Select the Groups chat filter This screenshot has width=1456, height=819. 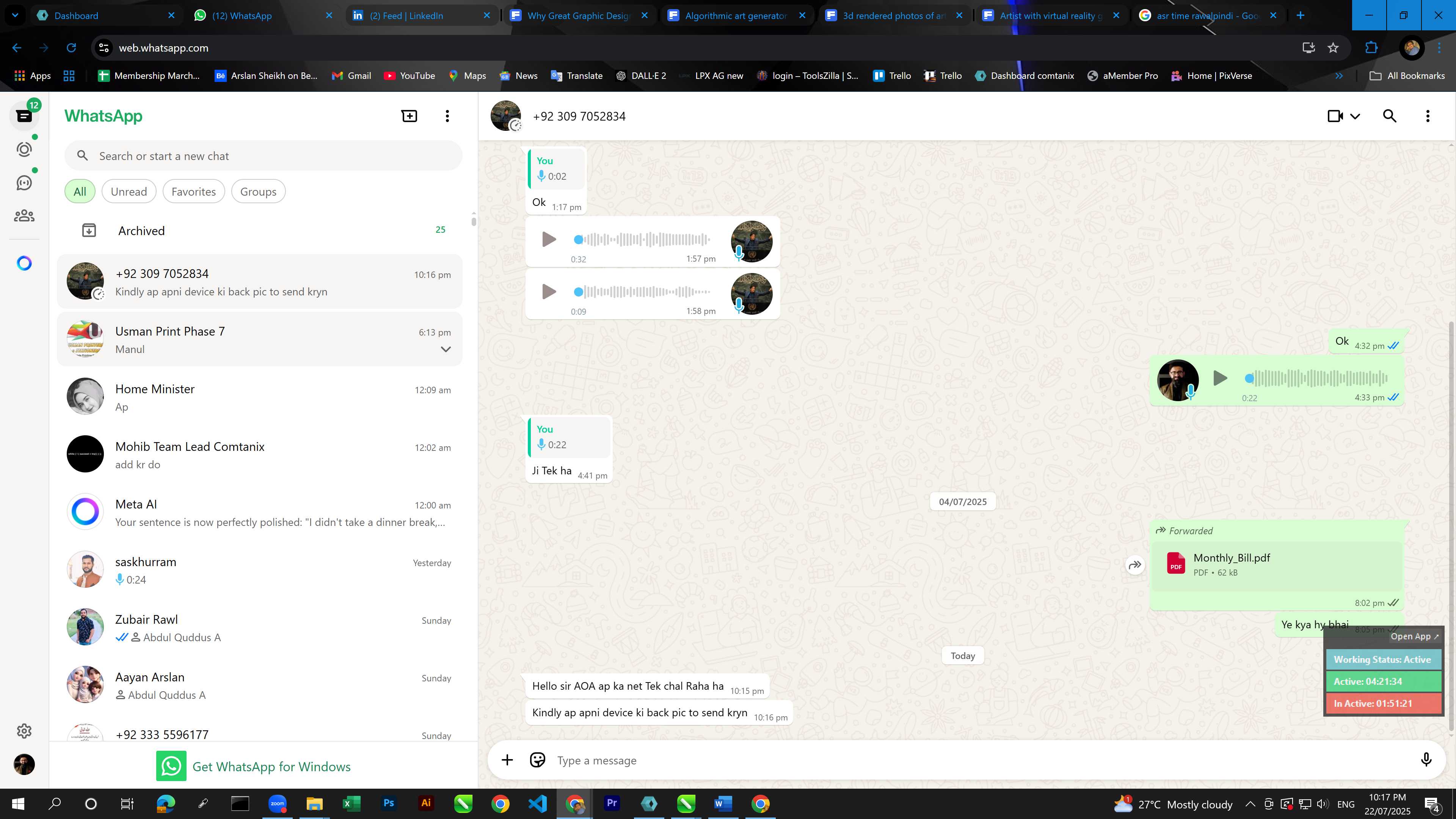(x=258, y=191)
